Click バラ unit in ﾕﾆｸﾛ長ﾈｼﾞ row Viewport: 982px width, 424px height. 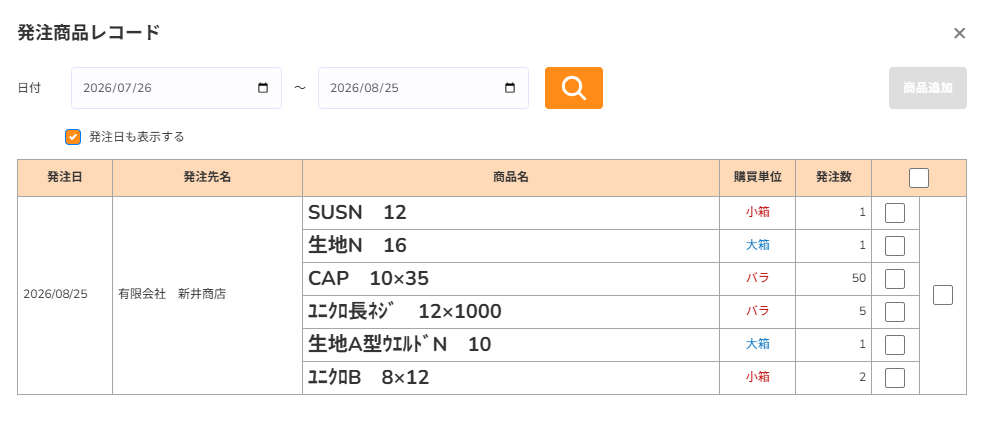click(758, 311)
